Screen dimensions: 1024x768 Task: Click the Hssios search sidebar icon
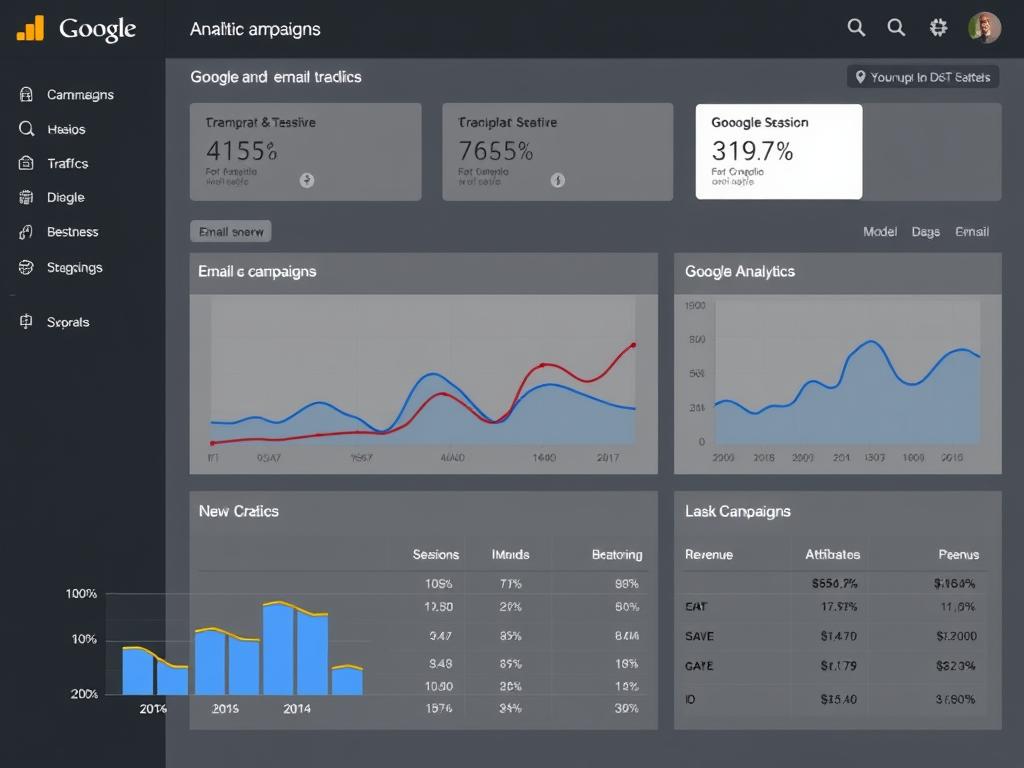click(26, 129)
